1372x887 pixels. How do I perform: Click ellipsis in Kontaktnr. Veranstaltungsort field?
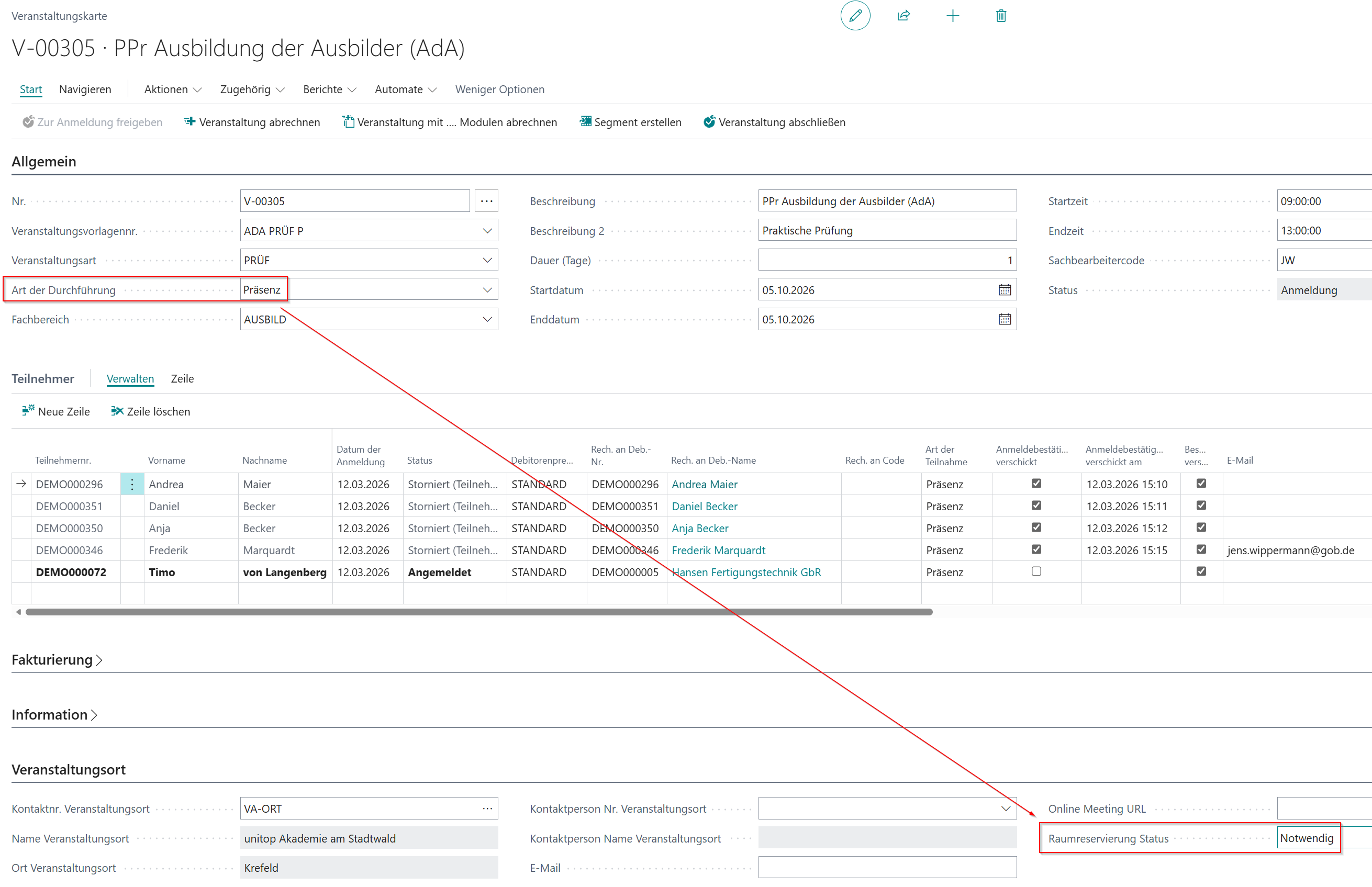point(487,808)
